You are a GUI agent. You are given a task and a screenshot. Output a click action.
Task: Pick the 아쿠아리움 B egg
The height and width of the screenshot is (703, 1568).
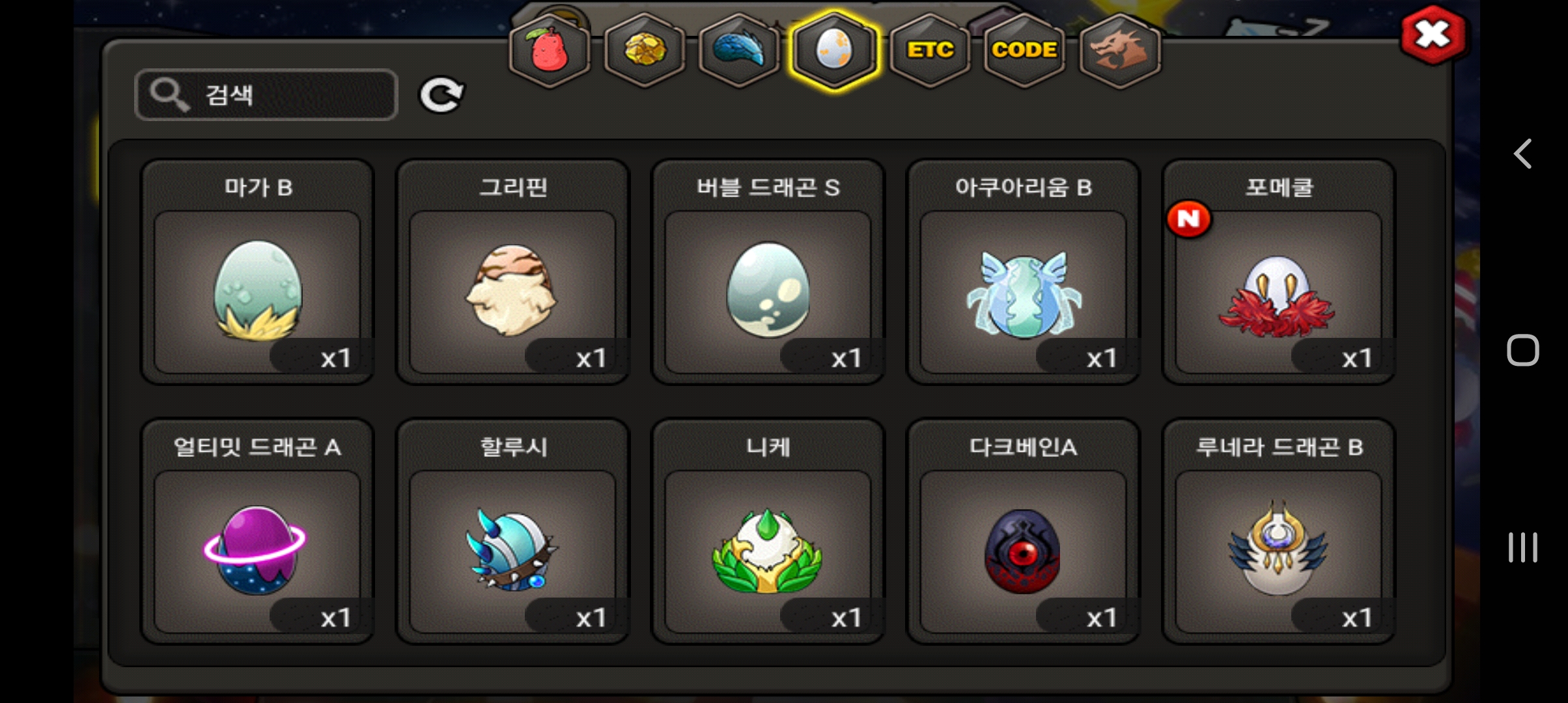coord(1023,272)
